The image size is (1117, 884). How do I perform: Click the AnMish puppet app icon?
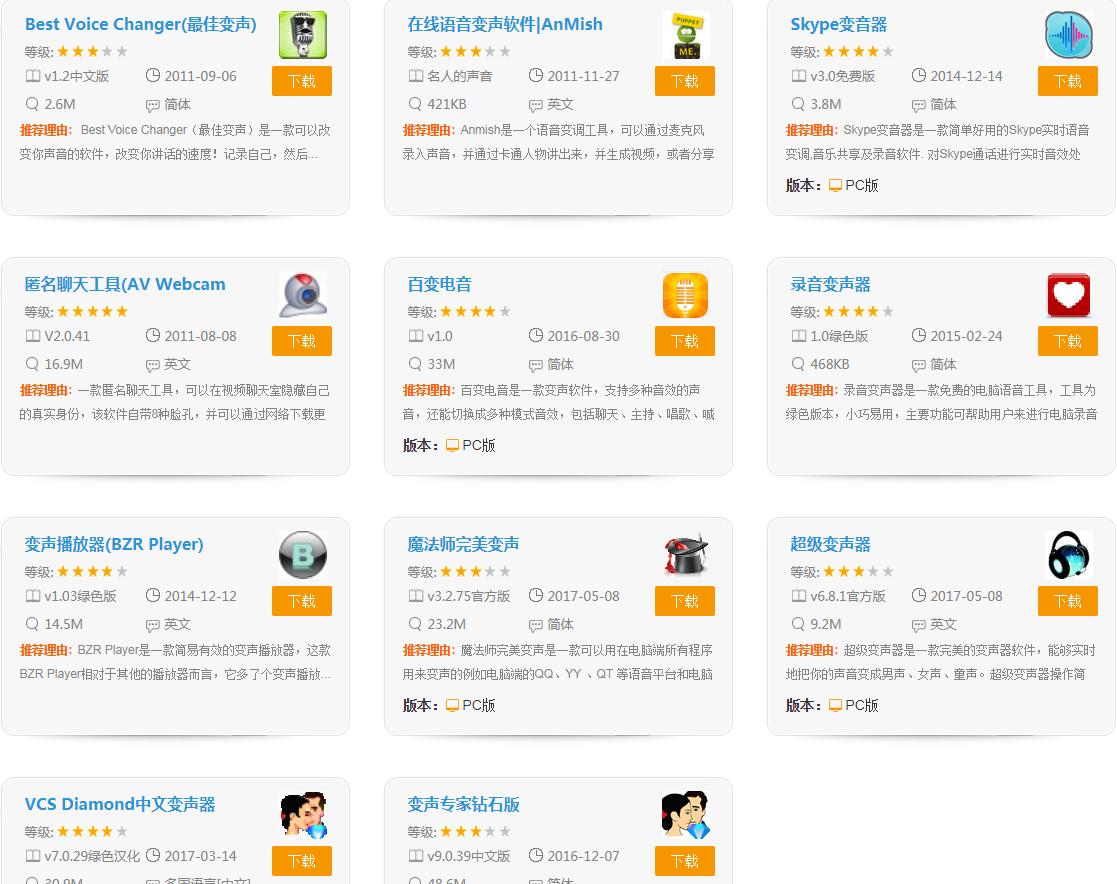click(686, 35)
